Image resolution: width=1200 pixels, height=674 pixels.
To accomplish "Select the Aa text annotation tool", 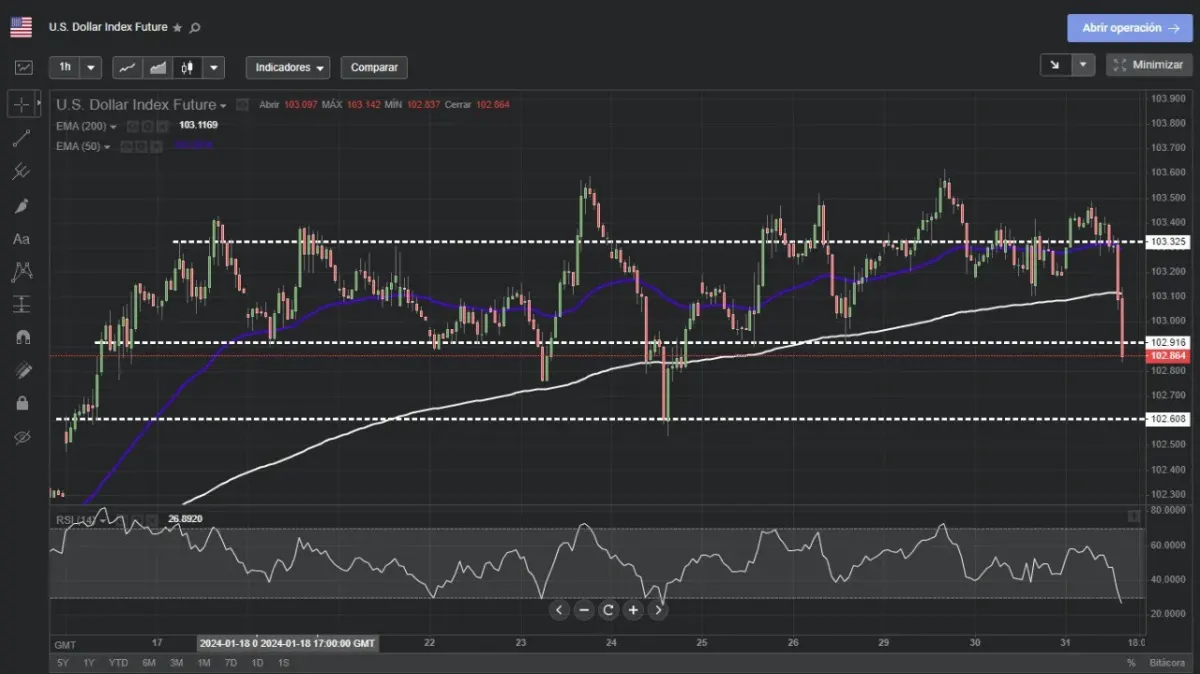I will click(x=22, y=239).
